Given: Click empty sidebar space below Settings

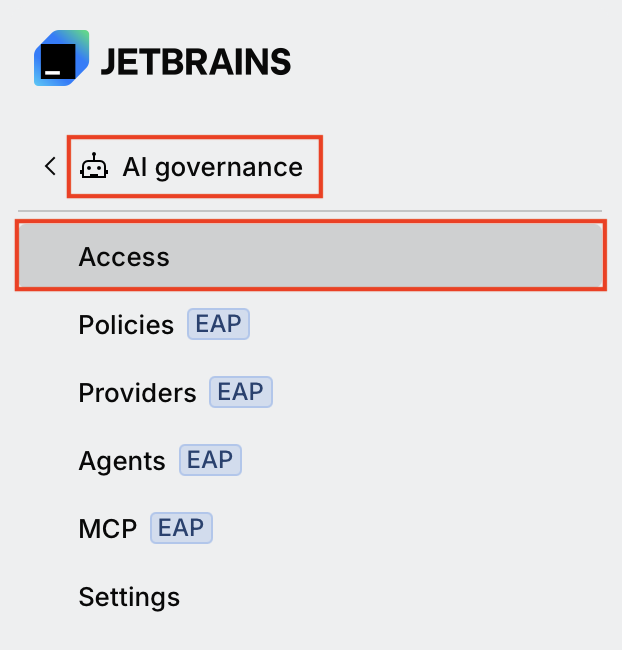Looking at the screenshot, I should (x=311, y=632).
